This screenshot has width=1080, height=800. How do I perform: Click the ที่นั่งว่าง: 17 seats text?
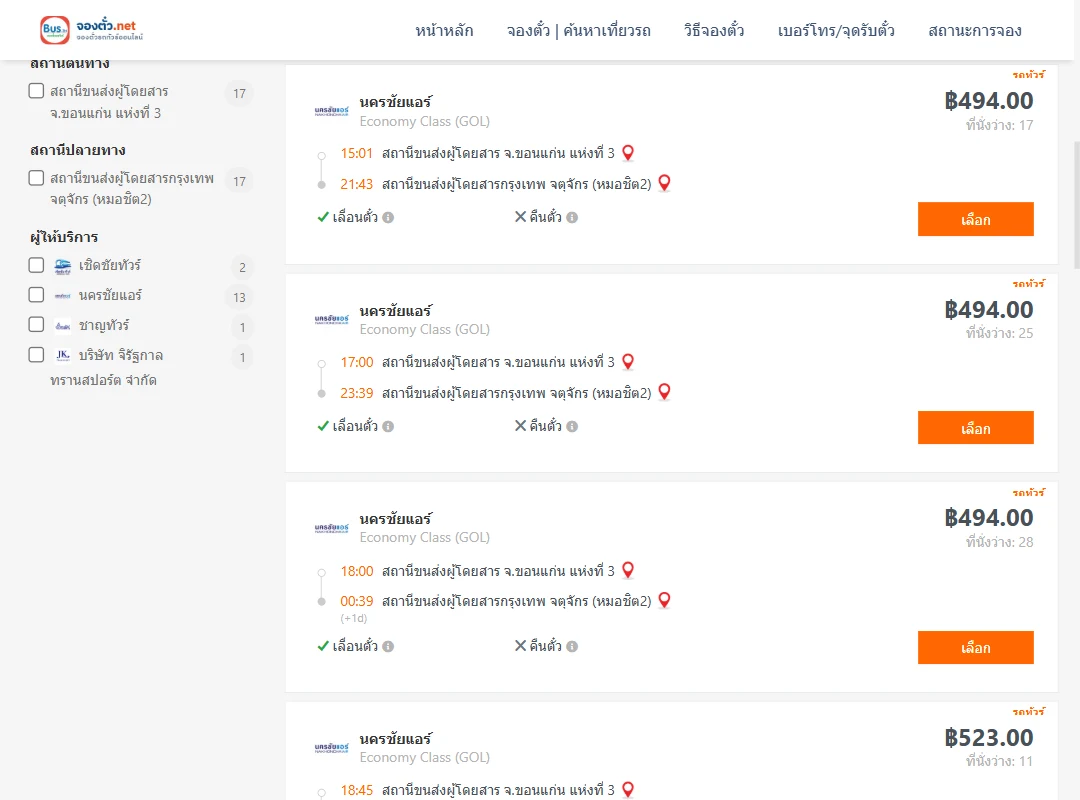pyautogui.click(x=999, y=125)
